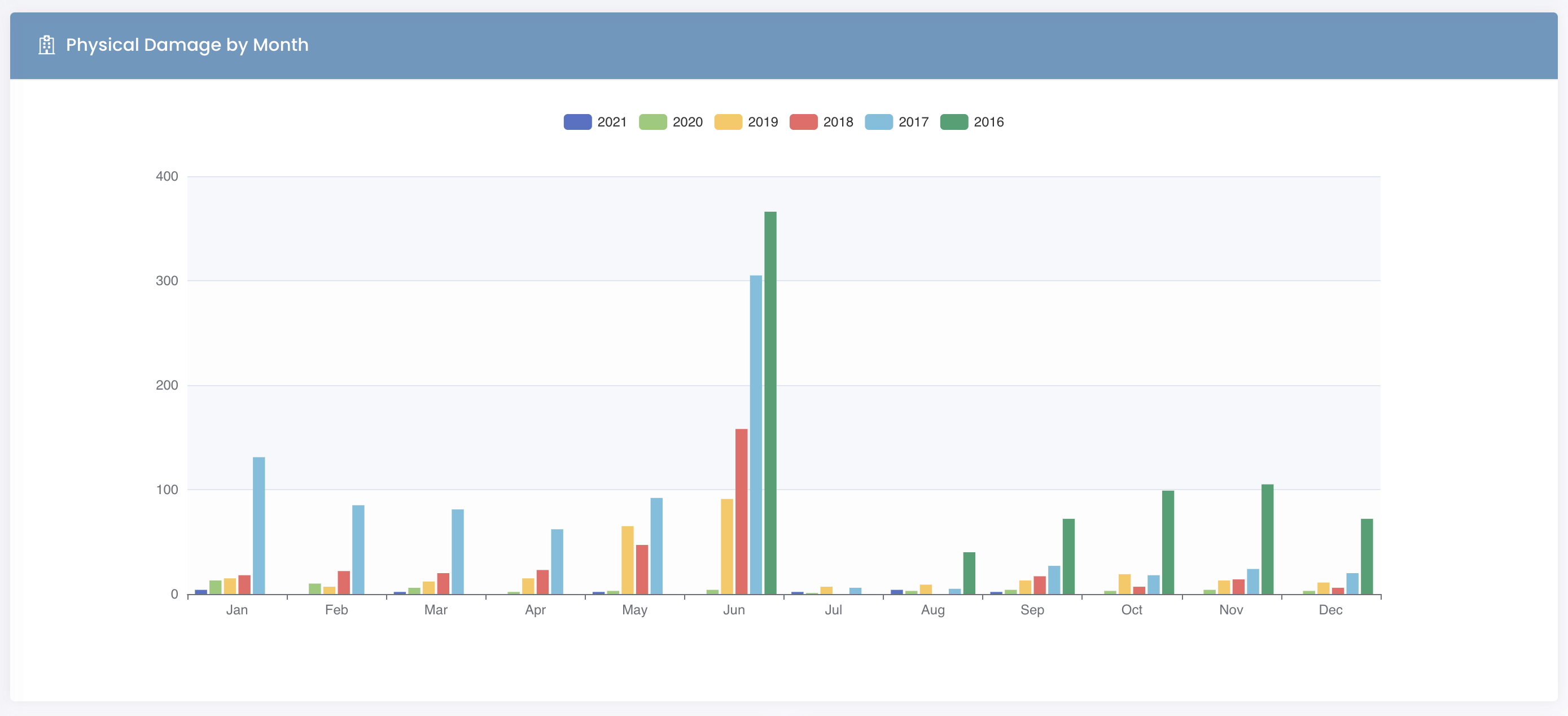Click the 300 y-axis value
This screenshot has width=1568, height=716.
tap(167, 281)
